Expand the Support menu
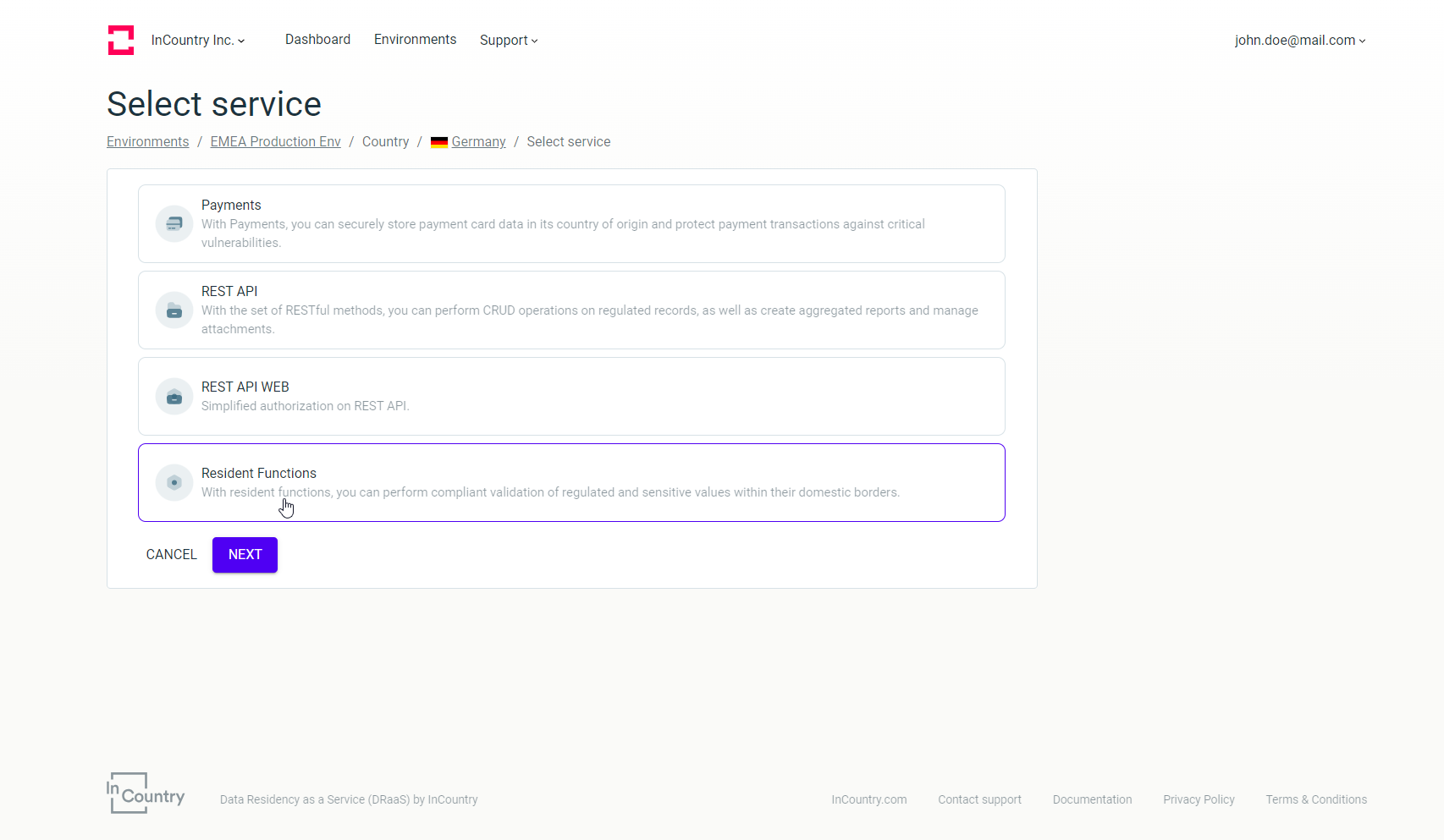This screenshot has width=1444, height=840. [508, 40]
